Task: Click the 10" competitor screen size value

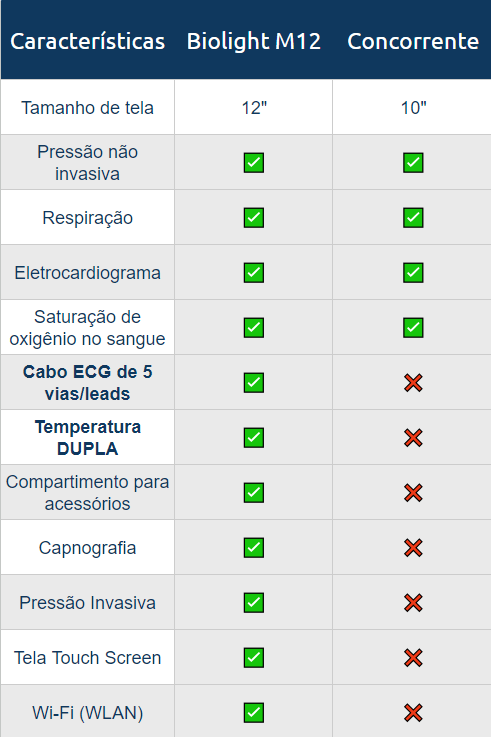Action: [x=413, y=108]
